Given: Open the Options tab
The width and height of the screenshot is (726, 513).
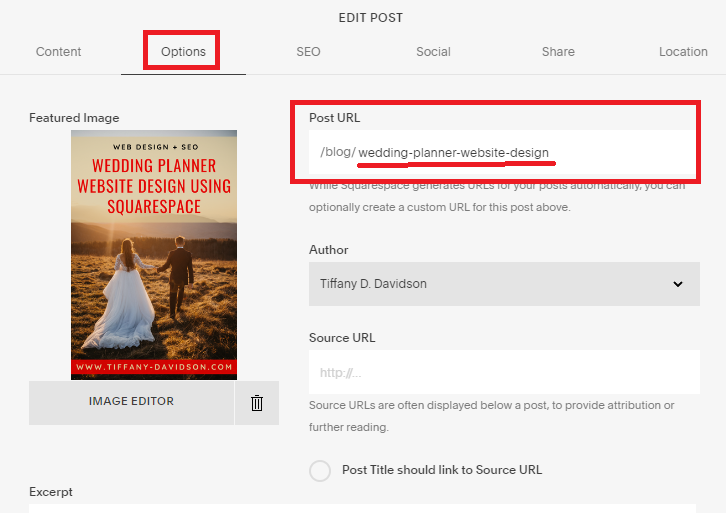Looking at the screenshot, I should coord(183,51).
